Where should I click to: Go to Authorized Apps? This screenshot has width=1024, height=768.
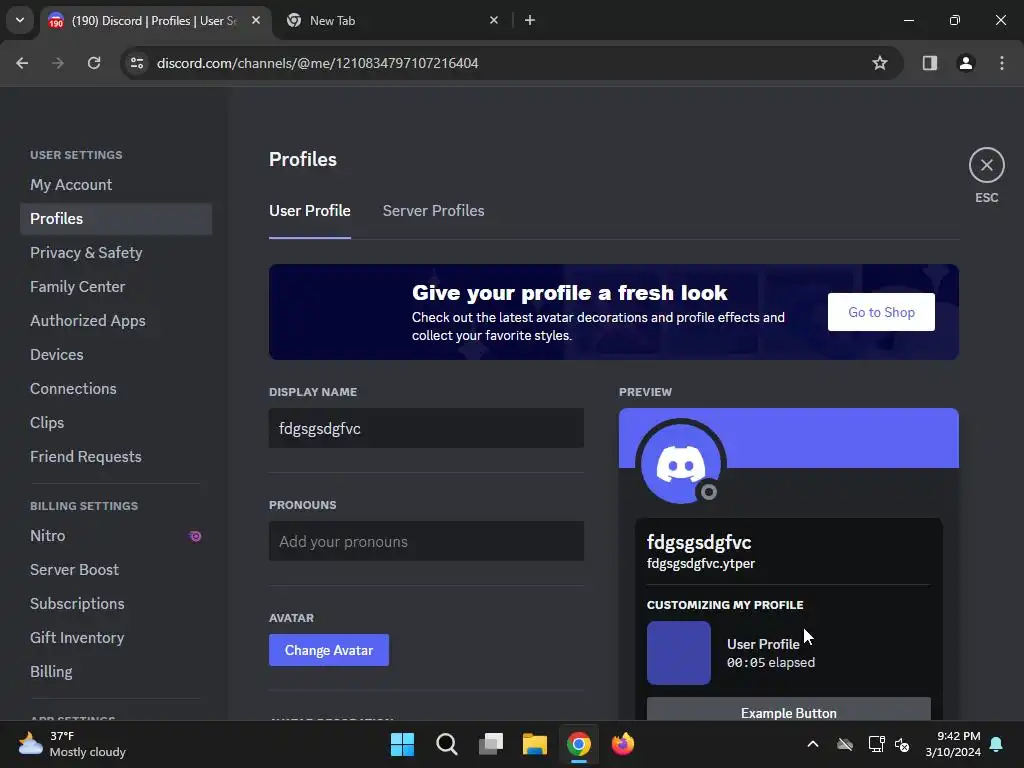116,321
